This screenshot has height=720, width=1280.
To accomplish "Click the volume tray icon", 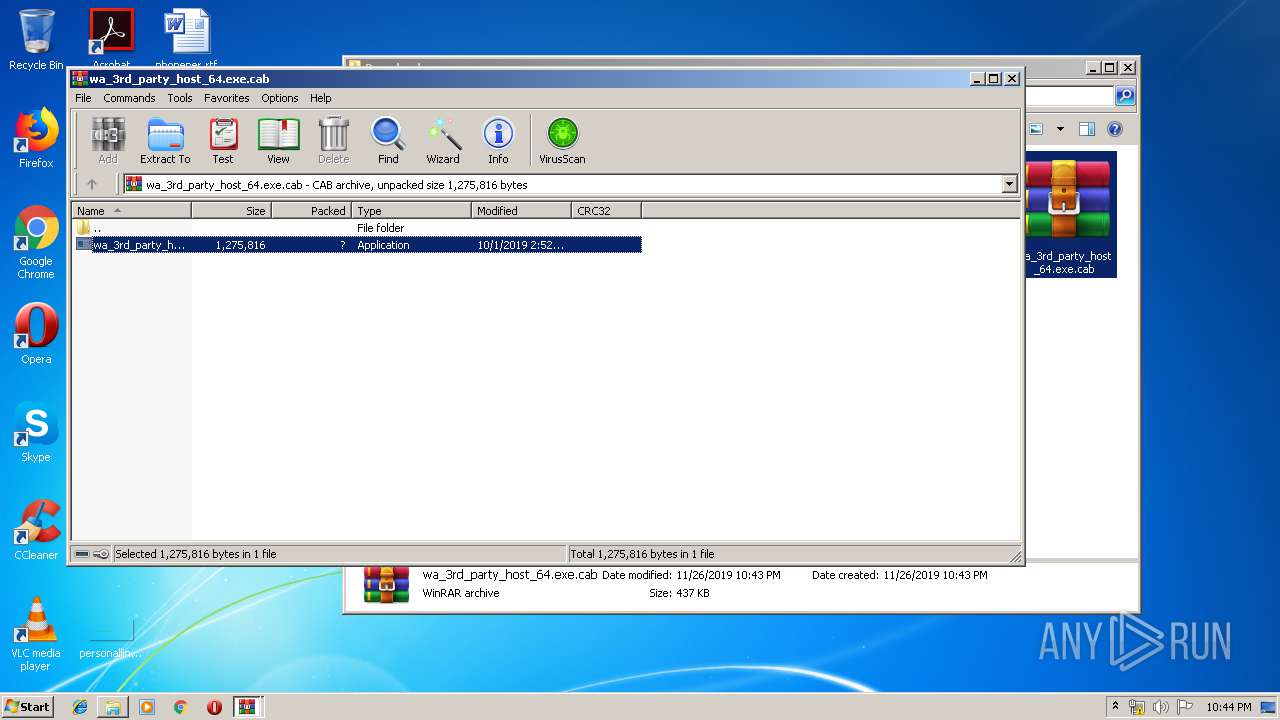I will [x=1160, y=707].
